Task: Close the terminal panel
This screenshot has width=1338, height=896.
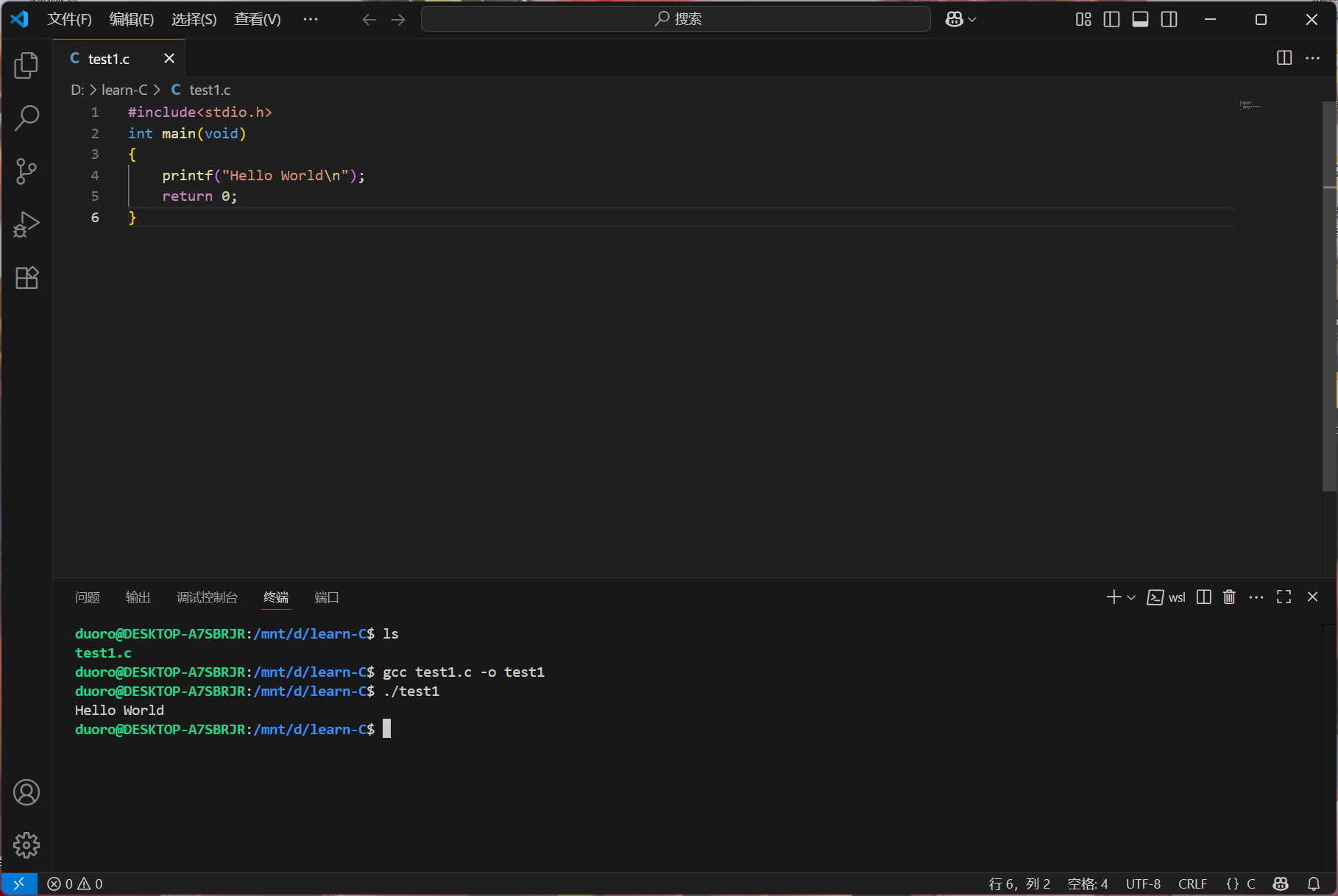Action: (1312, 597)
